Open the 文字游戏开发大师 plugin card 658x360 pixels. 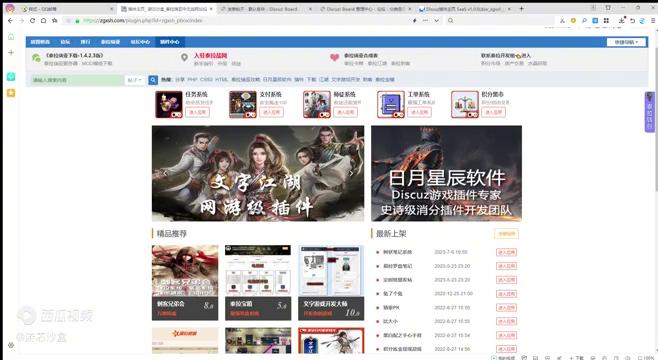[x=331, y=283]
